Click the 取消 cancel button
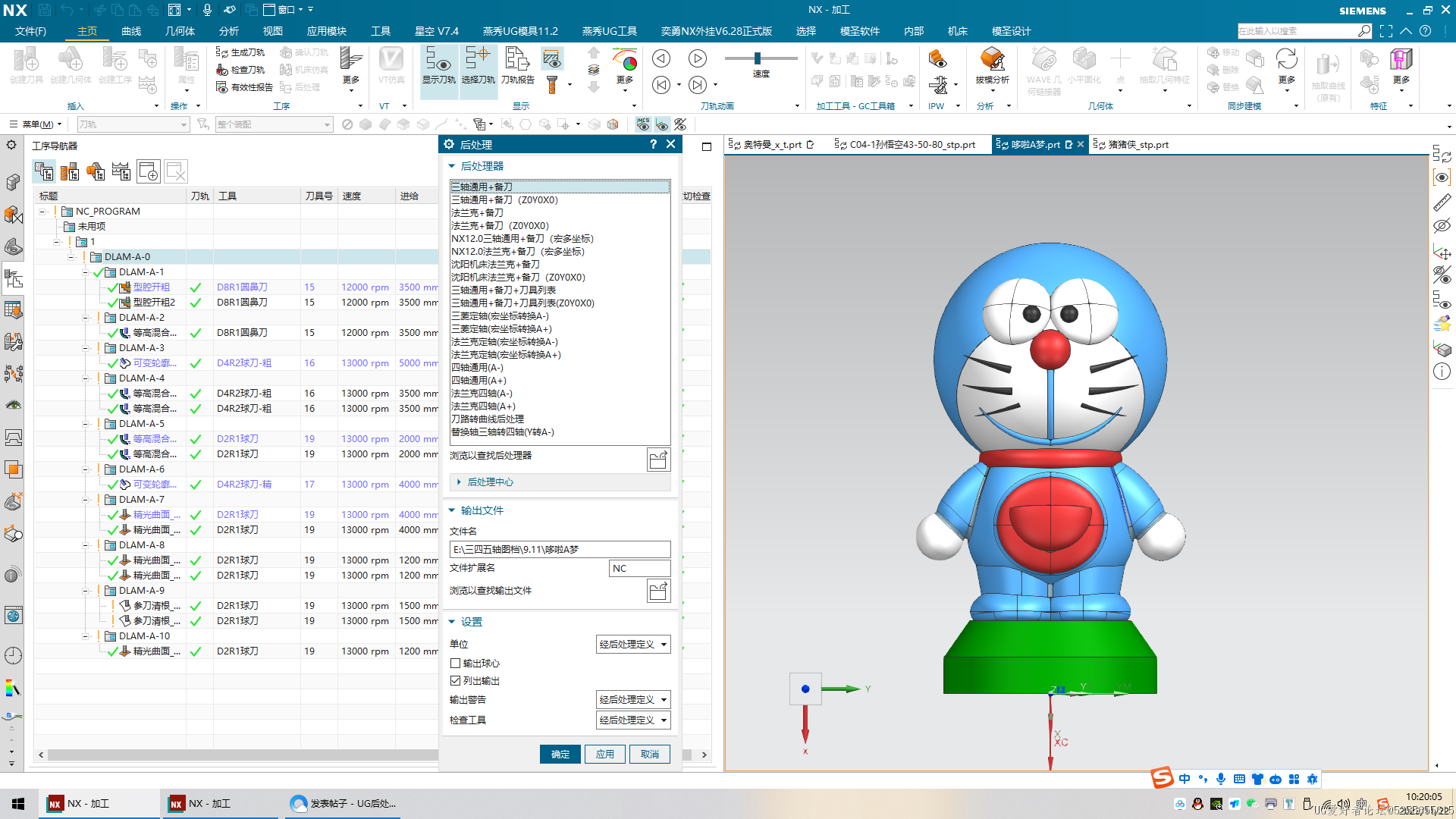 coord(650,755)
